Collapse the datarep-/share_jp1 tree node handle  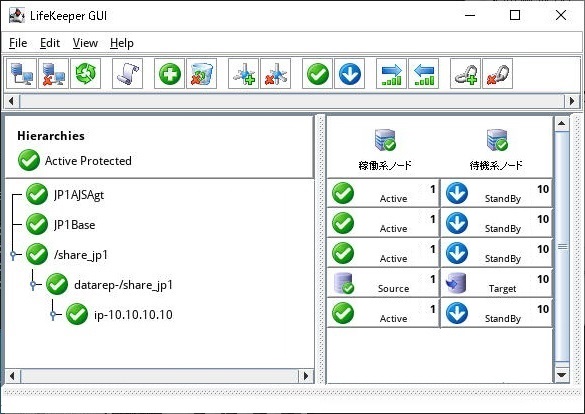pyautogui.click(x=33, y=285)
